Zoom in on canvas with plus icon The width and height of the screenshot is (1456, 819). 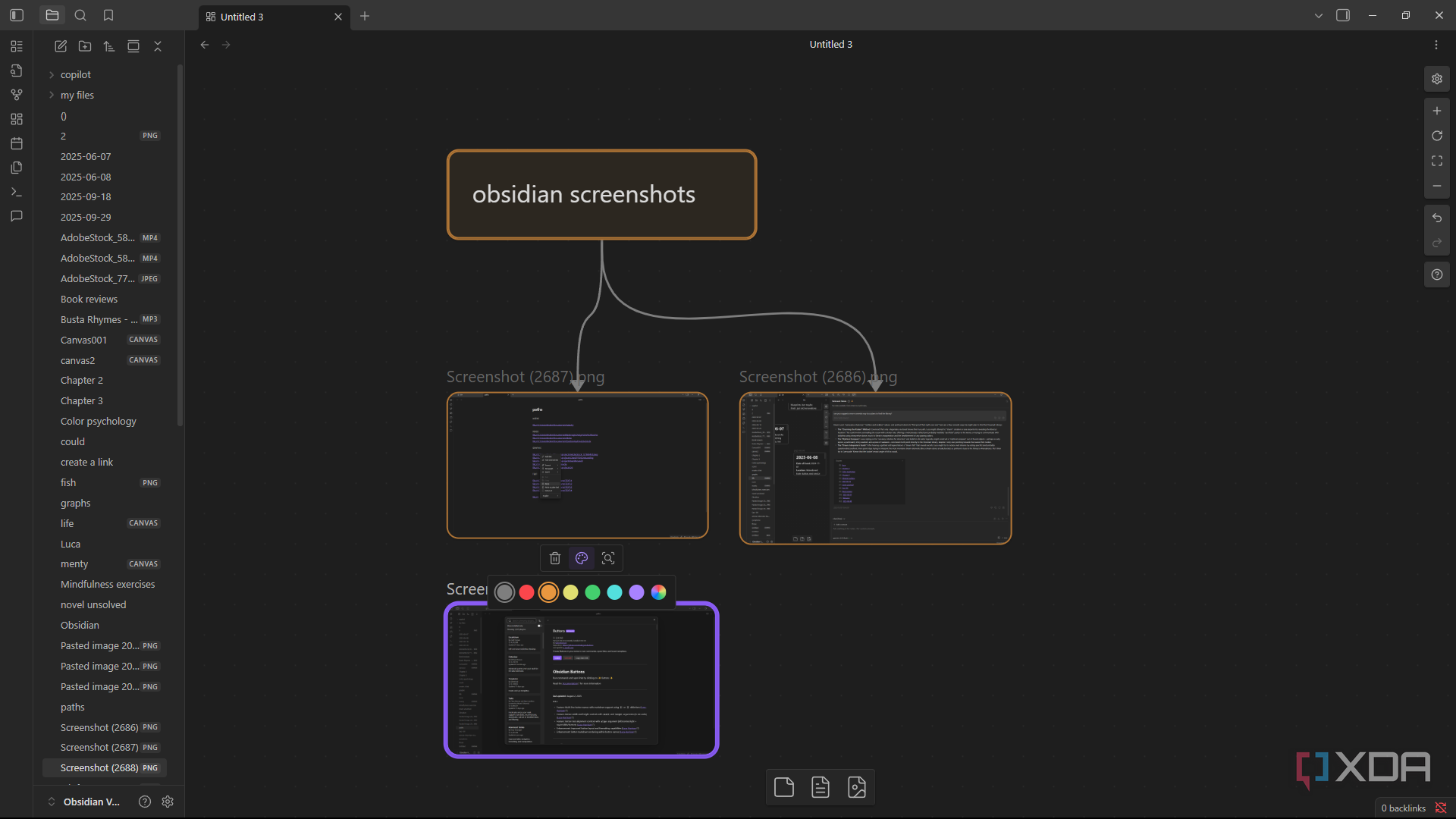pyautogui.click(x=1437, y=111)
